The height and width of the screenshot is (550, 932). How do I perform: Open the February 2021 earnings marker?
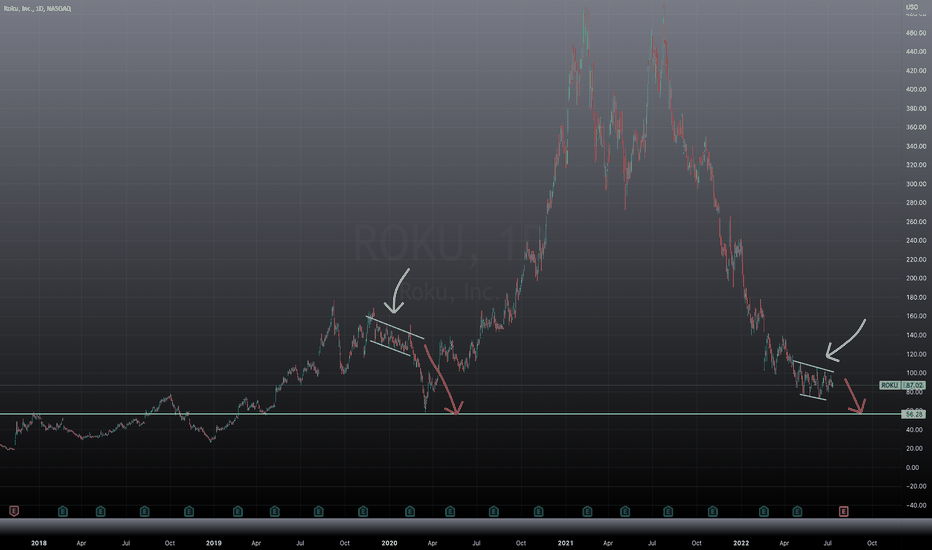[x=587, y=511]
